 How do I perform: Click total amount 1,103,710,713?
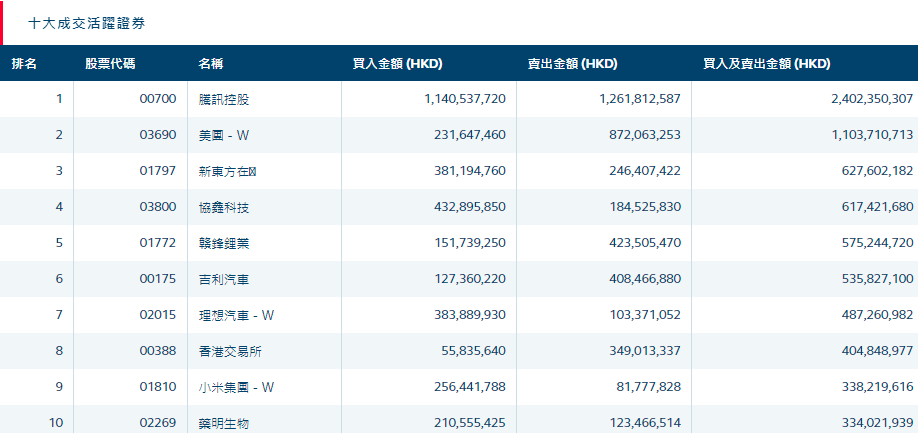pos(872,135)
